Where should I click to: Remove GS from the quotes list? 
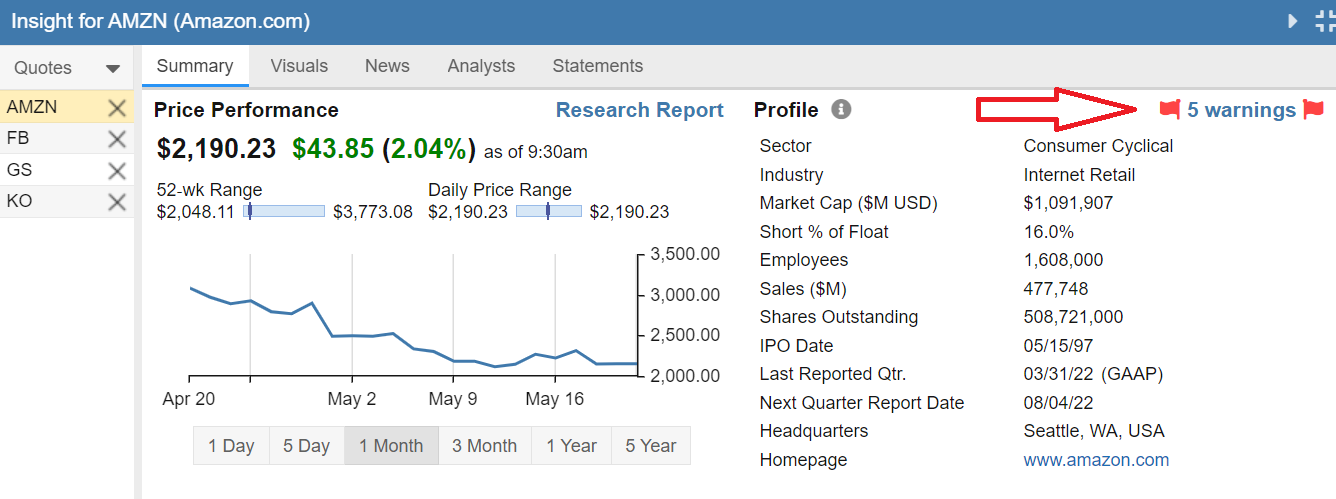(117, 171)
